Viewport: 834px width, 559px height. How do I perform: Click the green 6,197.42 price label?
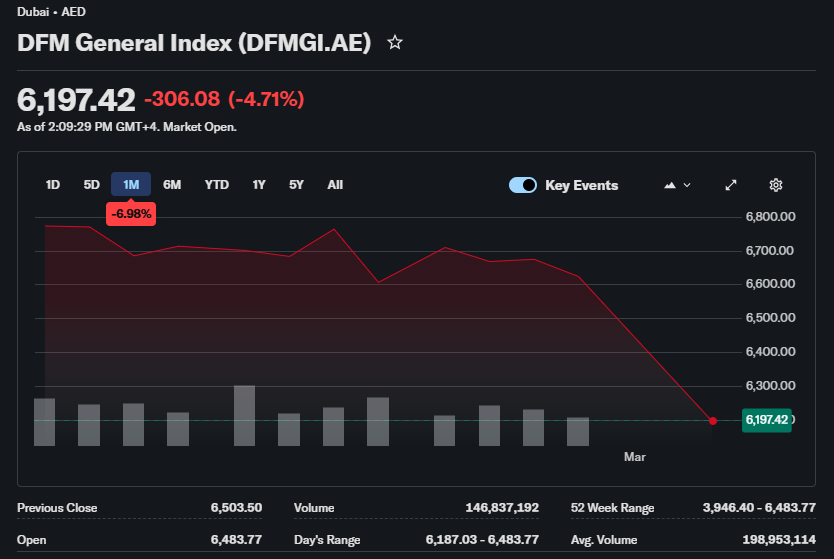tap(766, 420)
